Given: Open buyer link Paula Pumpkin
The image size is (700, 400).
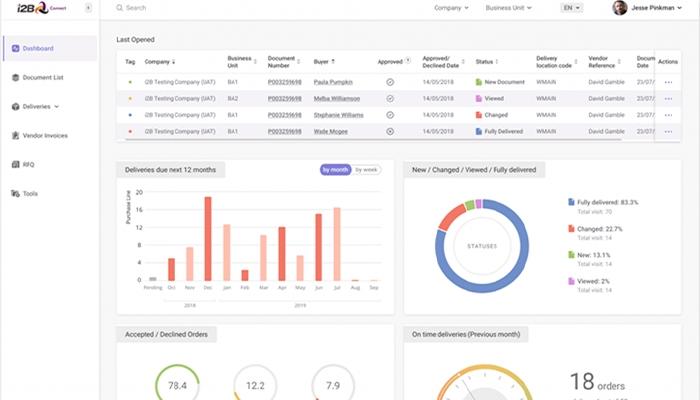Looking at the screenshot, I should point(333,82).
